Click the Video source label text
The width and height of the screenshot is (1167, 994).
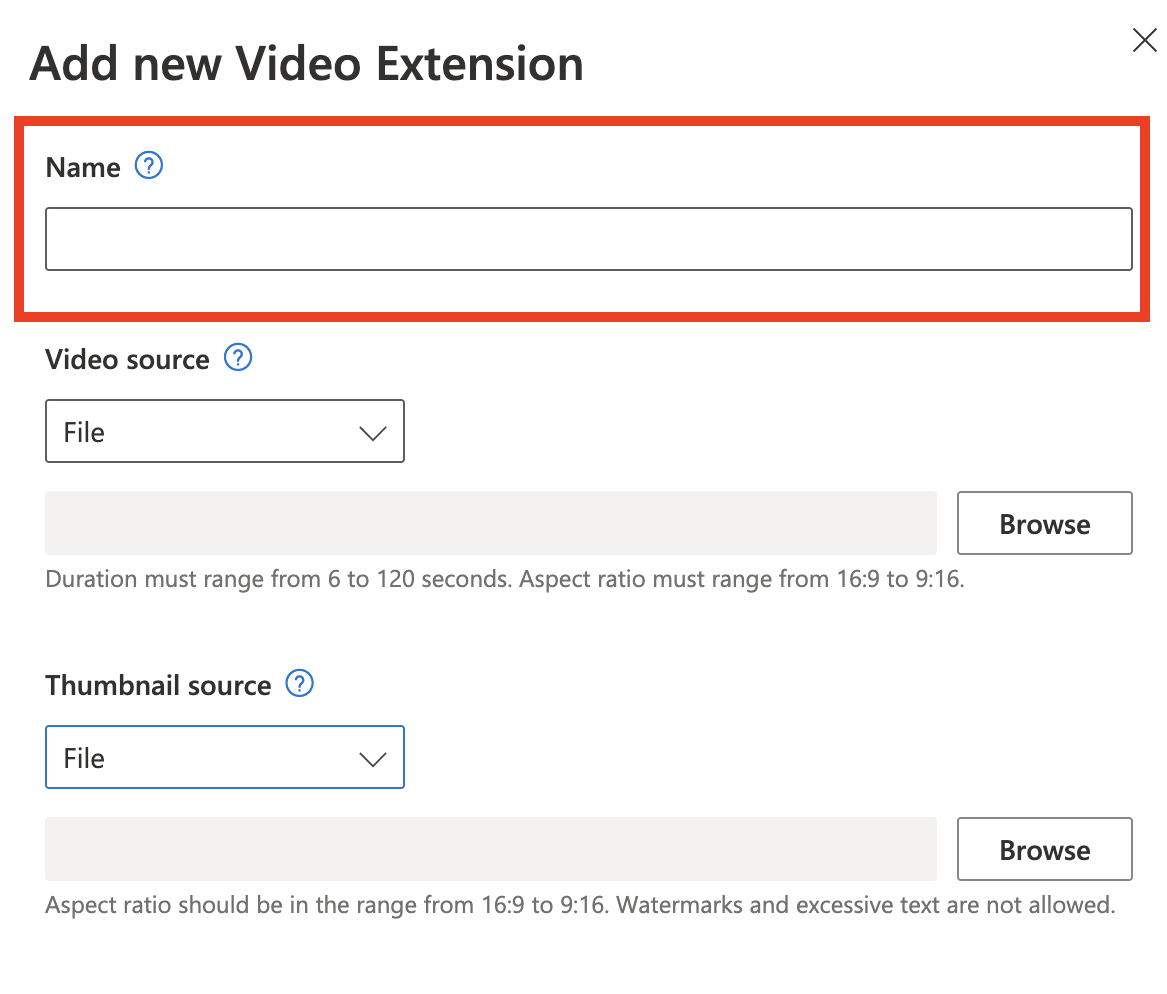click(127, 360)
